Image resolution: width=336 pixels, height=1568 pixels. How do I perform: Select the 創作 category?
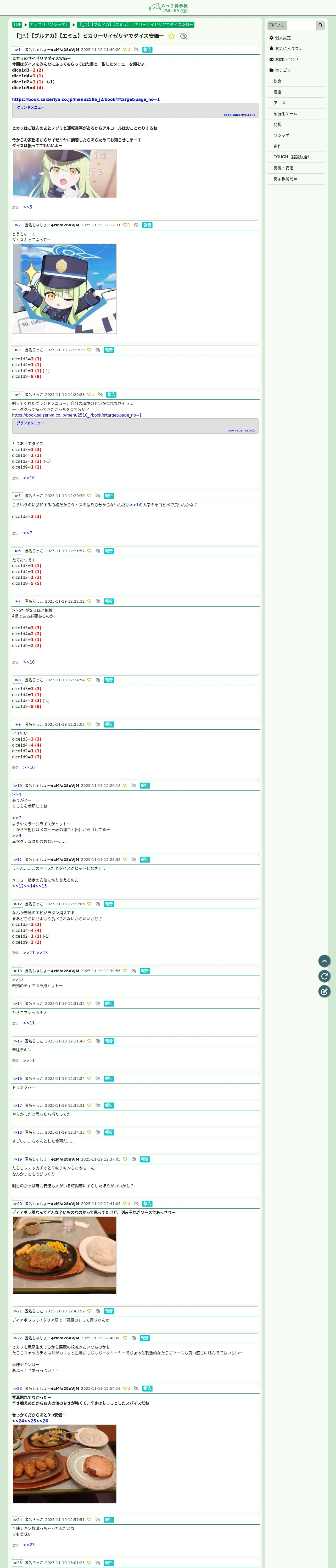(x=296, y=146)
